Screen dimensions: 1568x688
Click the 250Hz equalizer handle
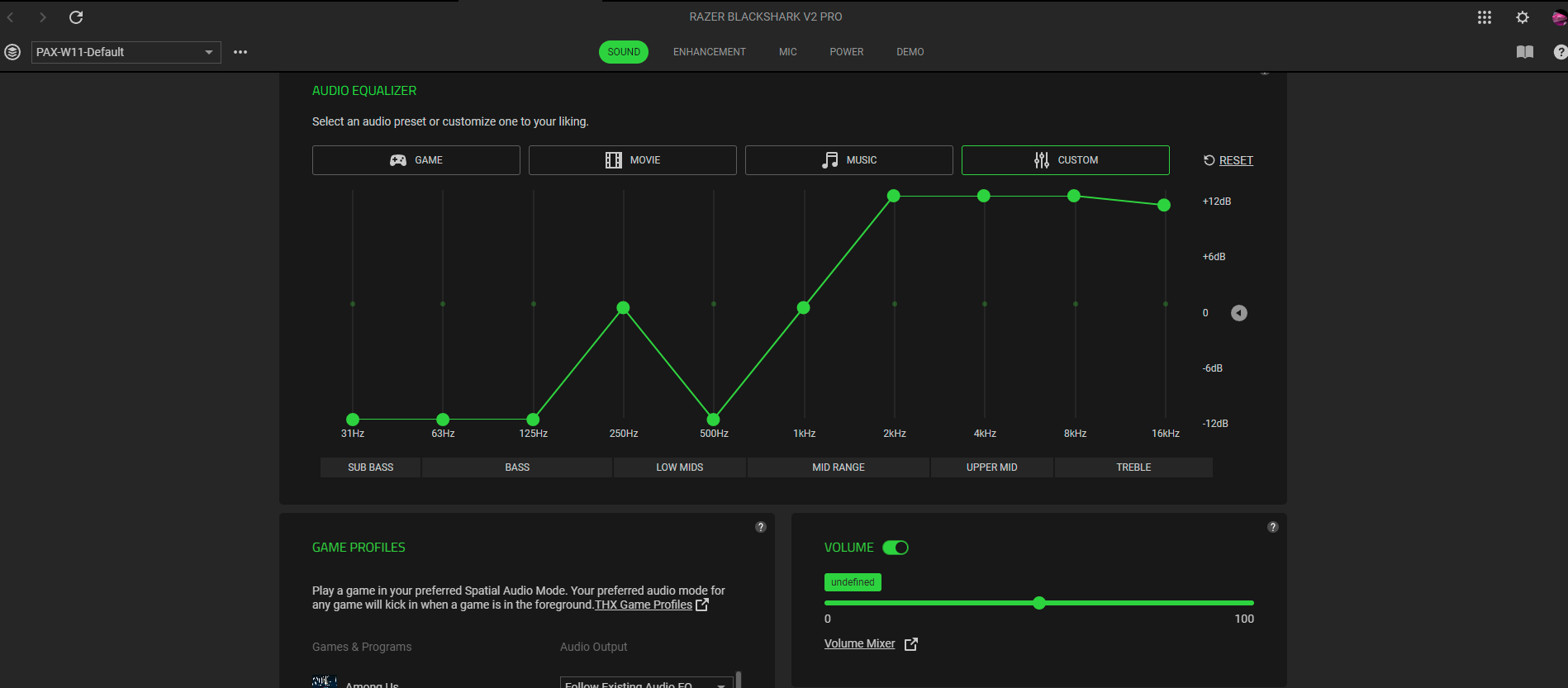click(x=624, y=308)
